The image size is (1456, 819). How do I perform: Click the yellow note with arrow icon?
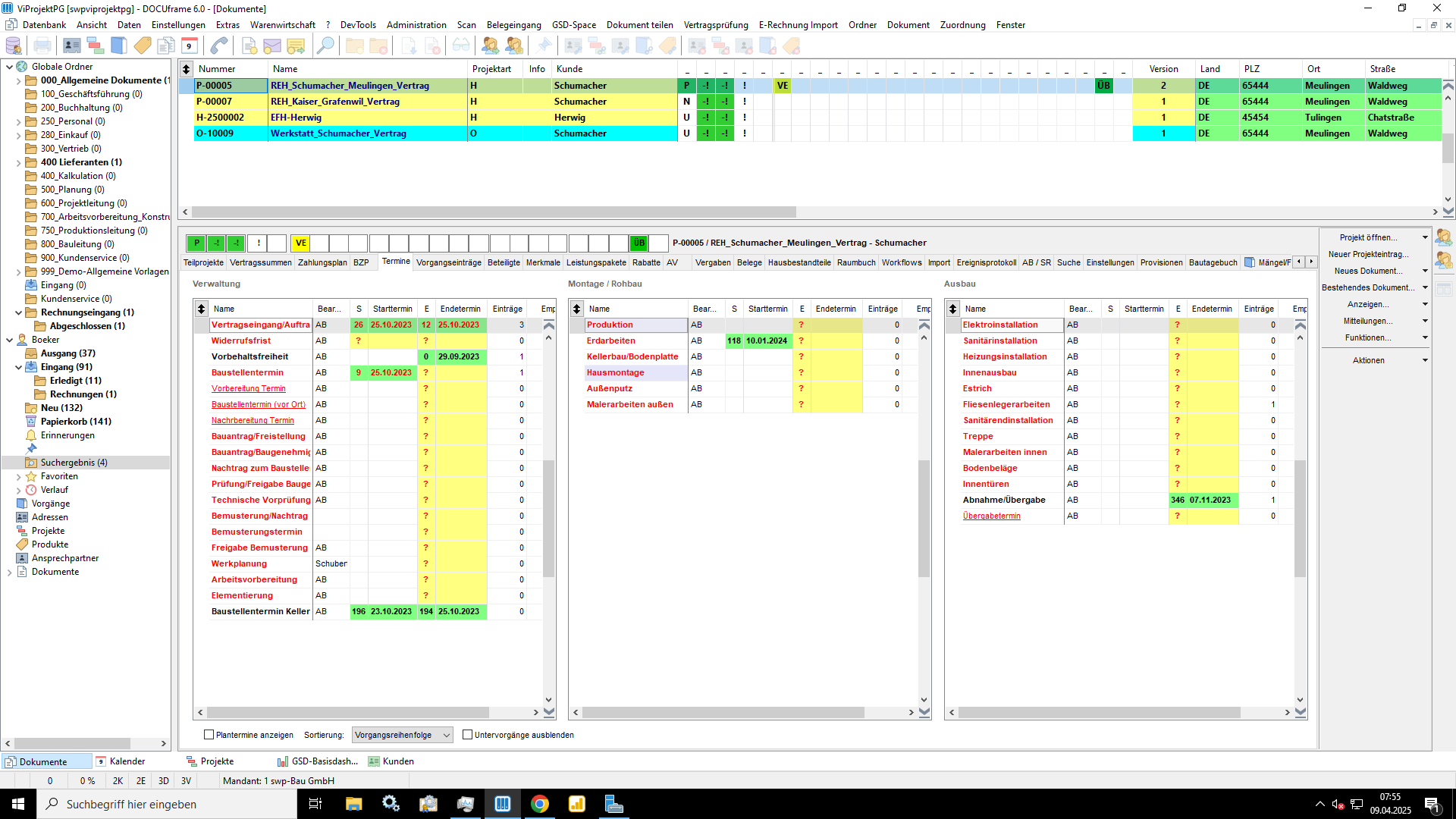click(296, 46)
